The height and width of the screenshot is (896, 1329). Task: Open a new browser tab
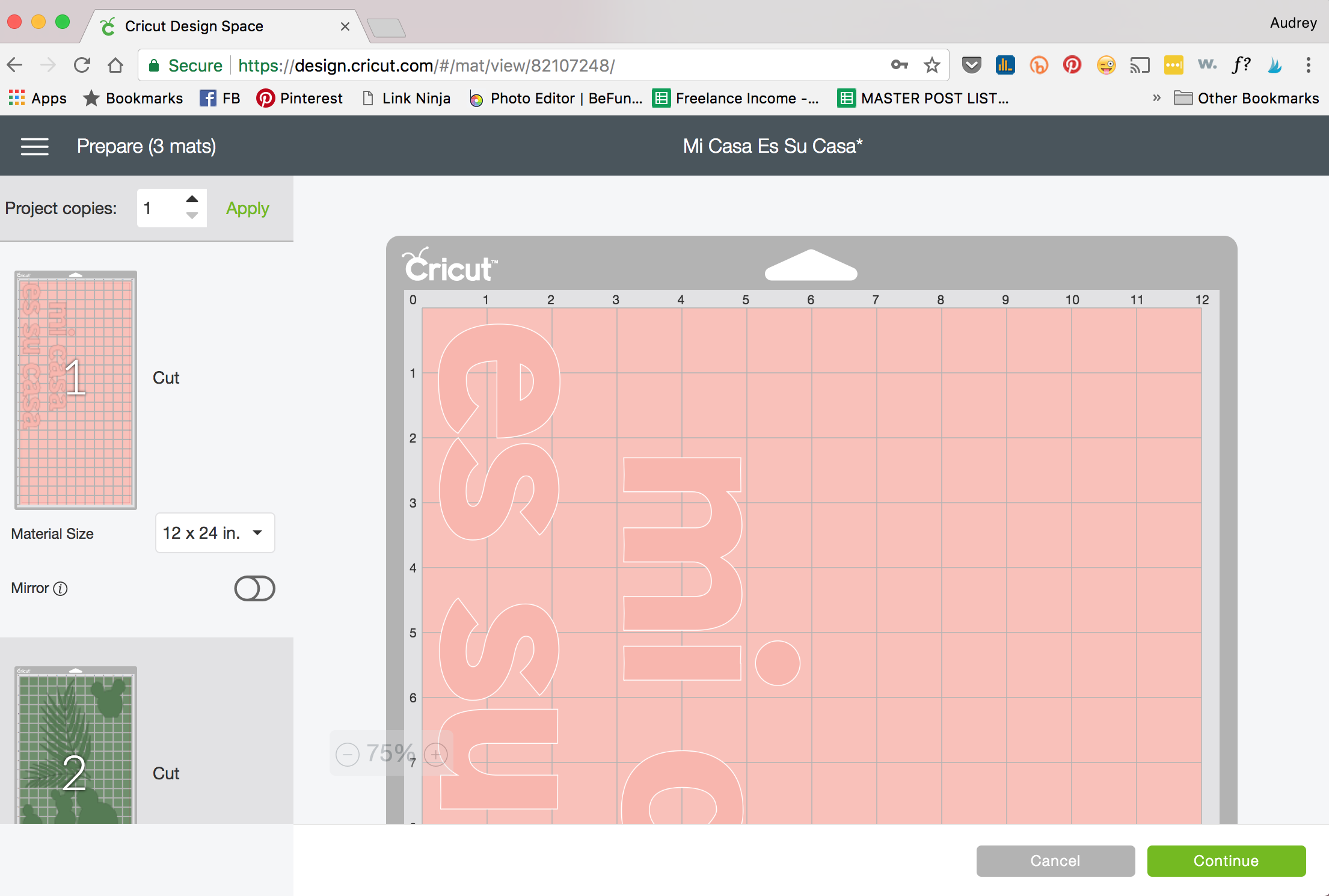click(386, 28)
